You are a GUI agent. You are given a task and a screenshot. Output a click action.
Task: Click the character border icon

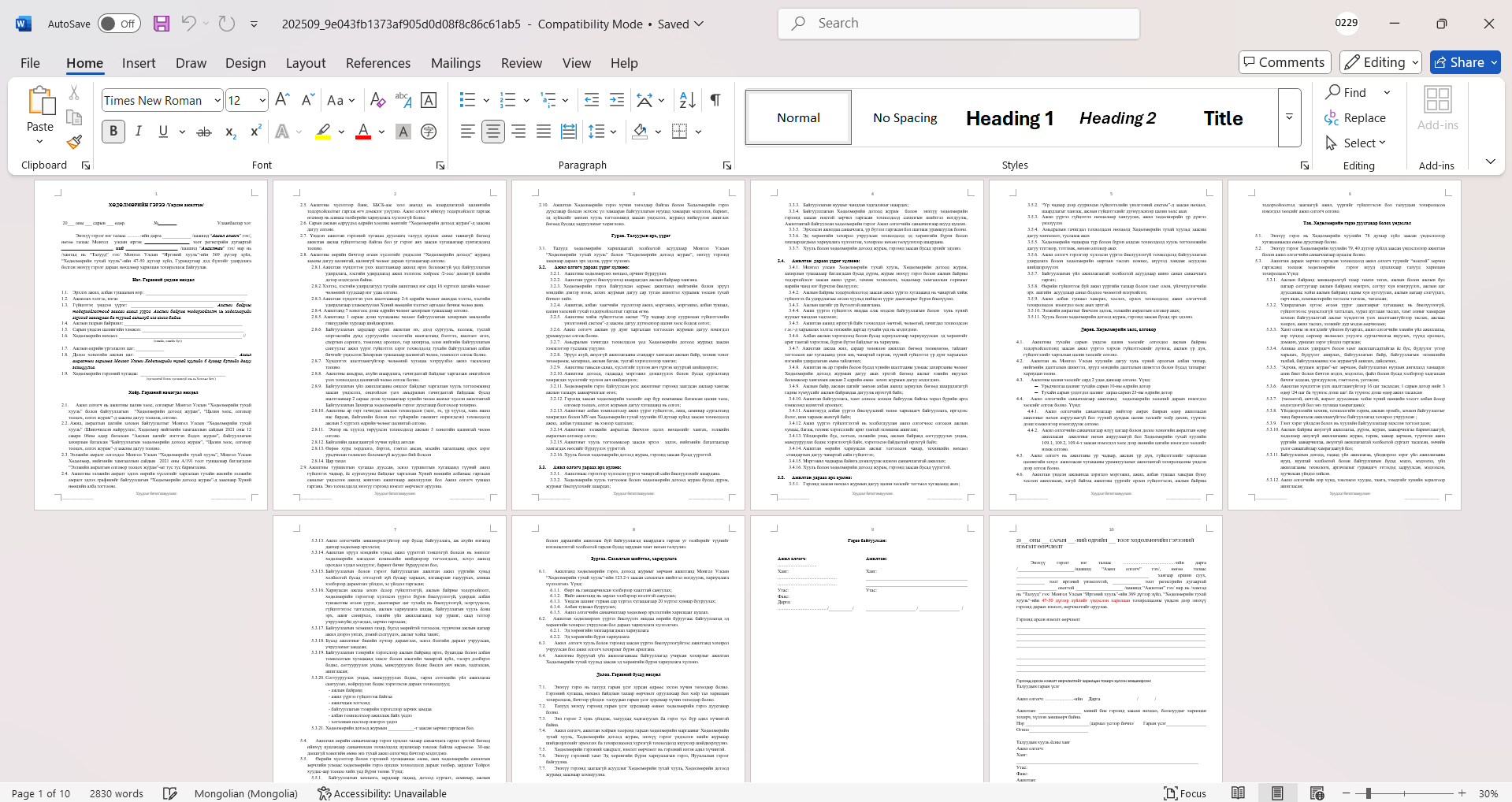[x=429, y=100]
